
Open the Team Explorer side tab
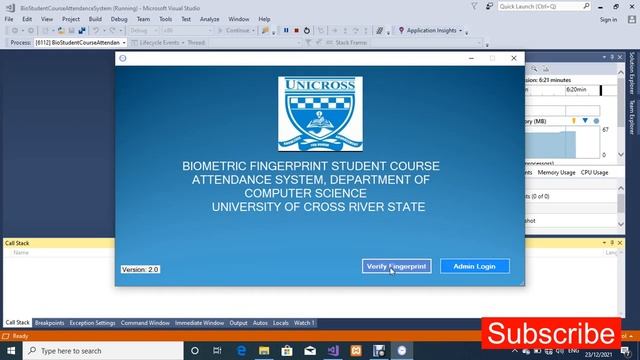[632, 117]
